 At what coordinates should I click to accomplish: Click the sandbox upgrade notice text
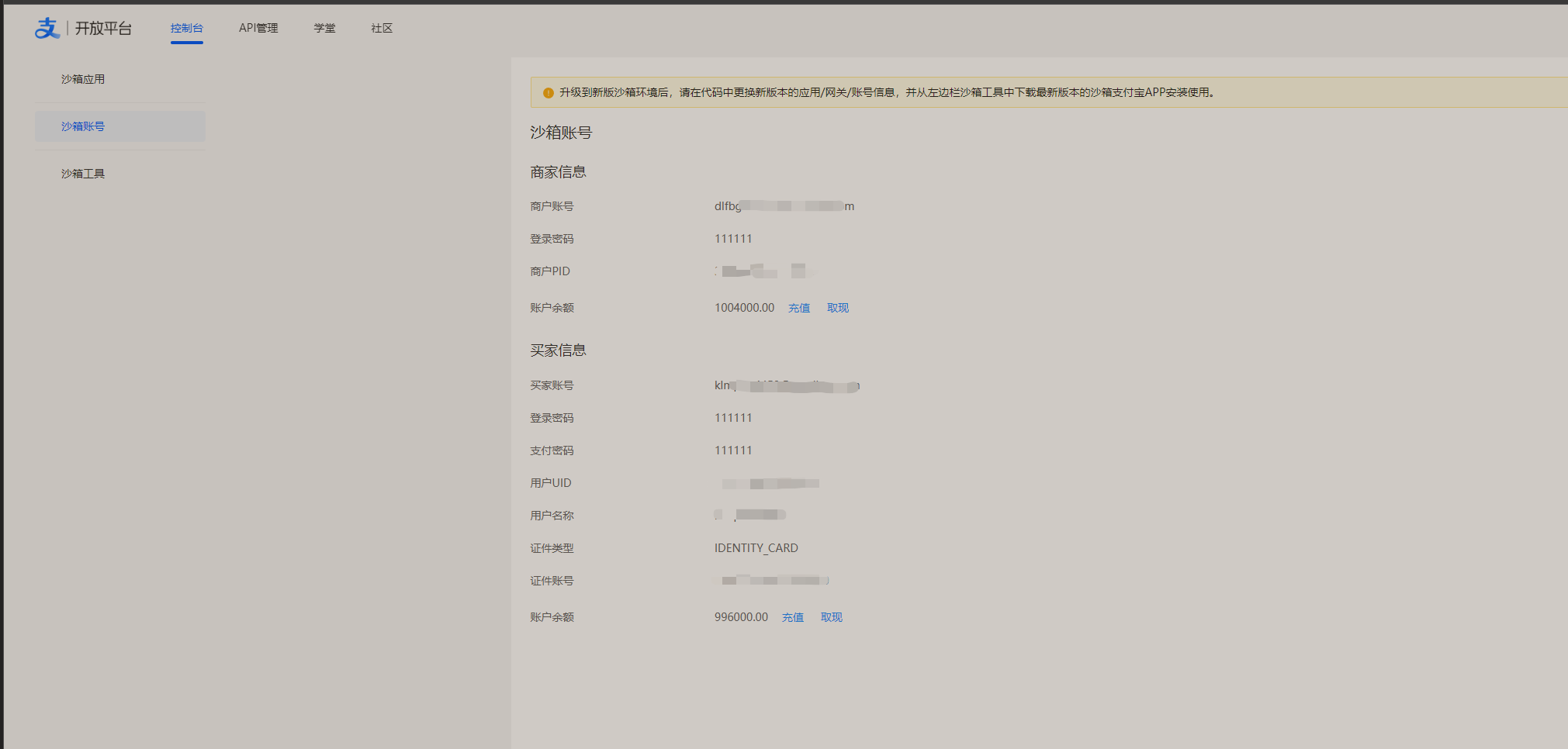[887, 92]
